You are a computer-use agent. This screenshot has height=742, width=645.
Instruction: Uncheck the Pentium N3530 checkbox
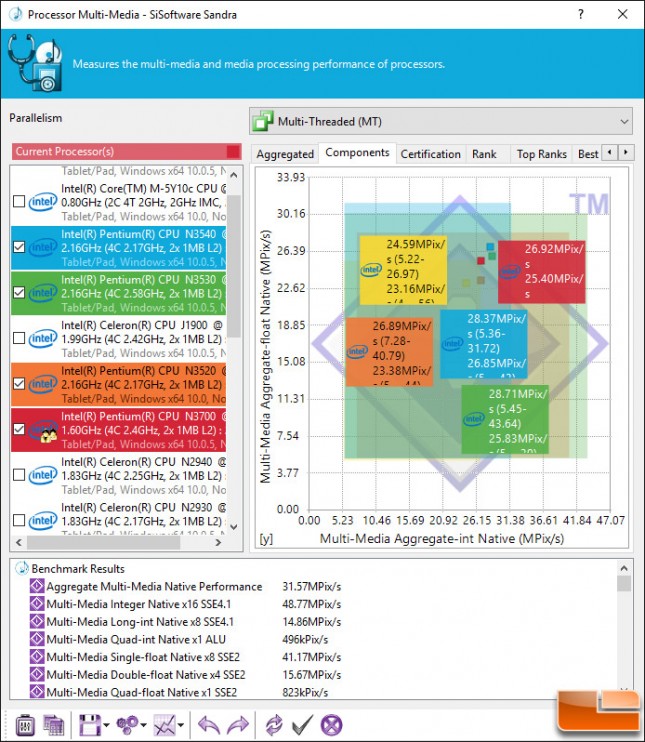(19, 292)
